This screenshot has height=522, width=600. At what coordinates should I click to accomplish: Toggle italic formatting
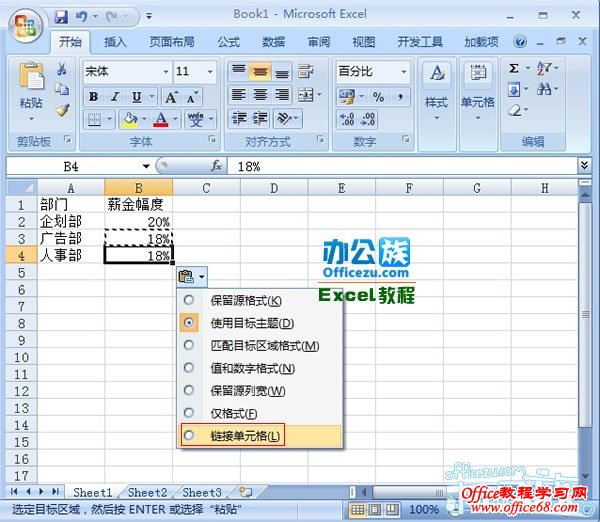115,97
